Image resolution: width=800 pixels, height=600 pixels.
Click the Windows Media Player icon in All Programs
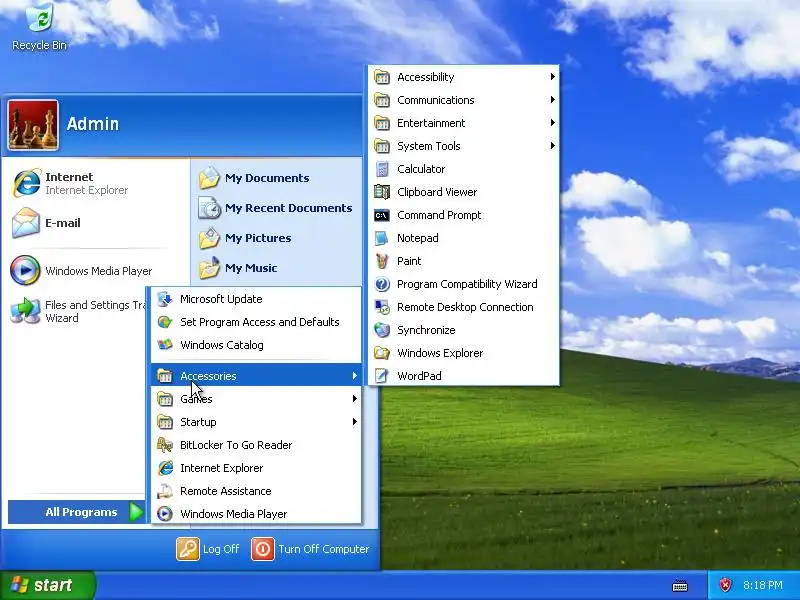click(165, 514)
